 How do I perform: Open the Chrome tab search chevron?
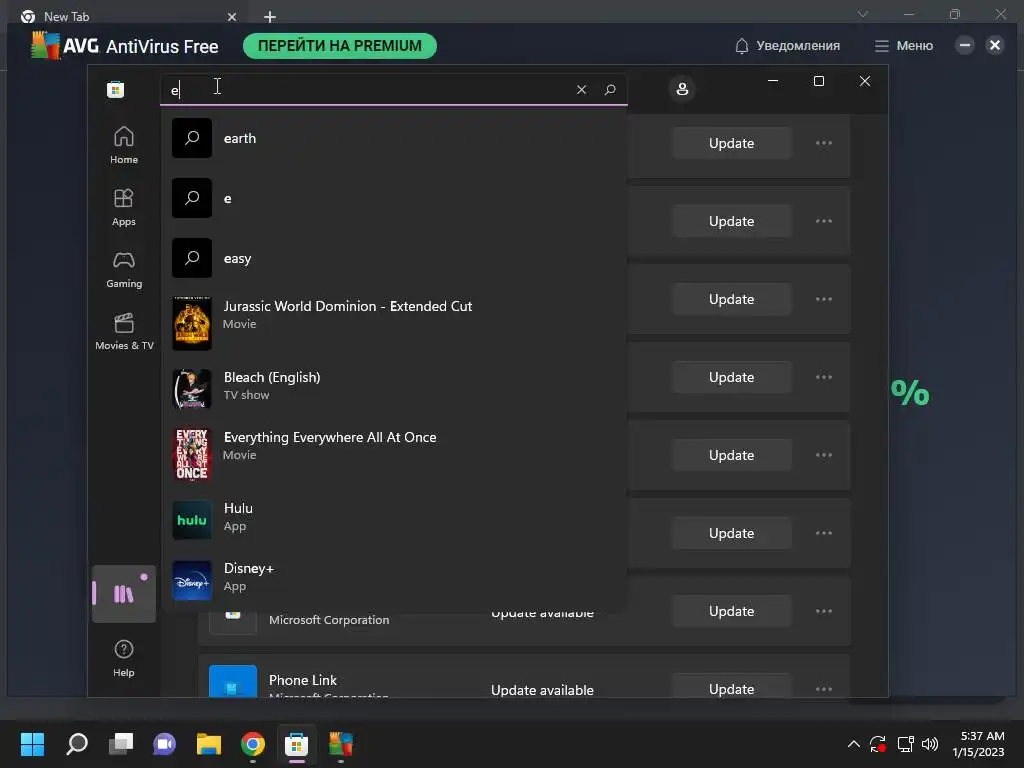pyautogui.click(x=863, y=14)
